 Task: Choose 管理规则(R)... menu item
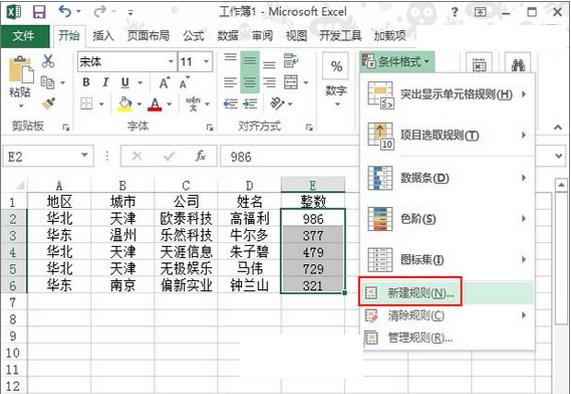click(447, 338)
